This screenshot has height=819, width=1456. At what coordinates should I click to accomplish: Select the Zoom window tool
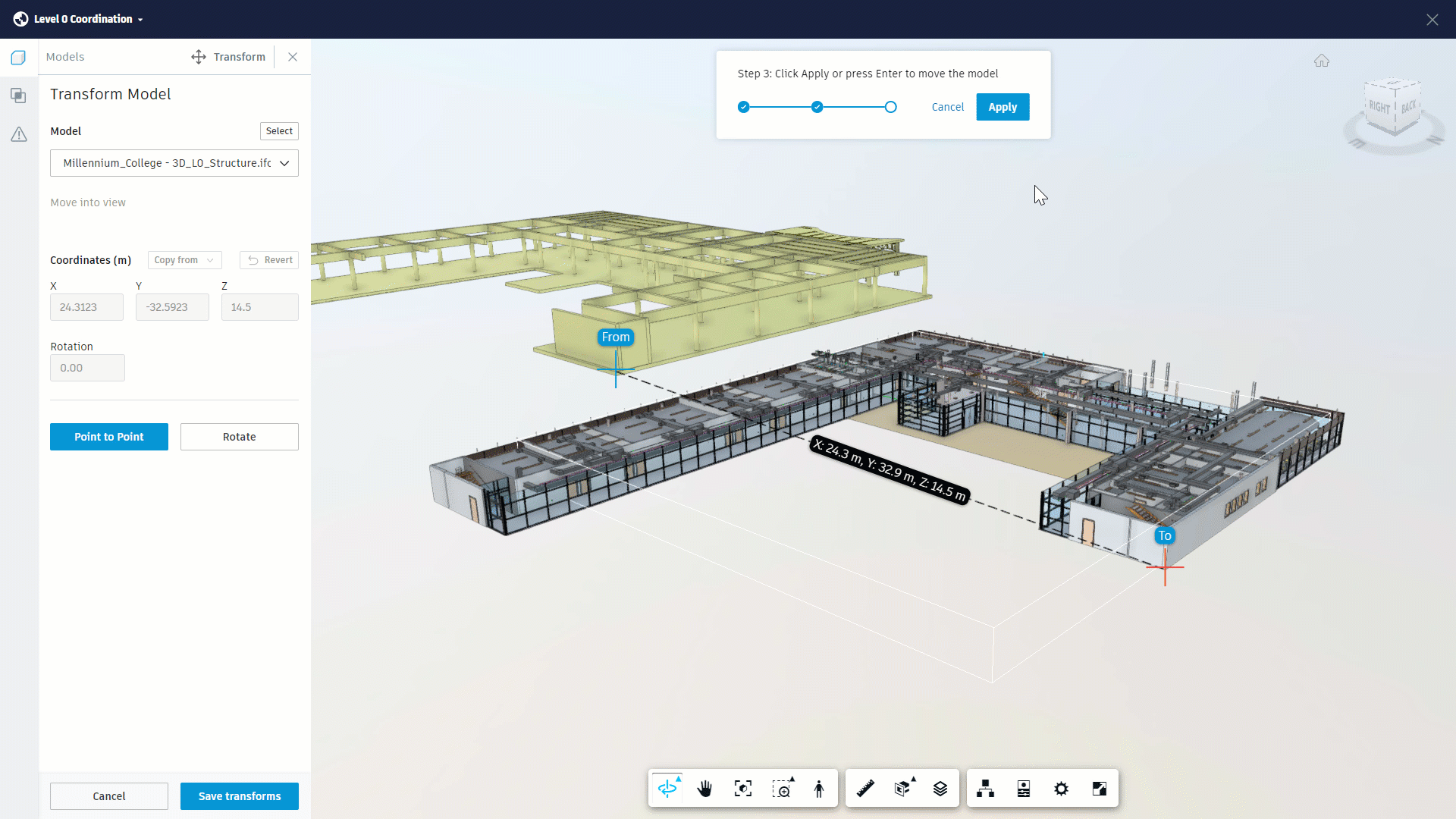(x=782, y=789)
